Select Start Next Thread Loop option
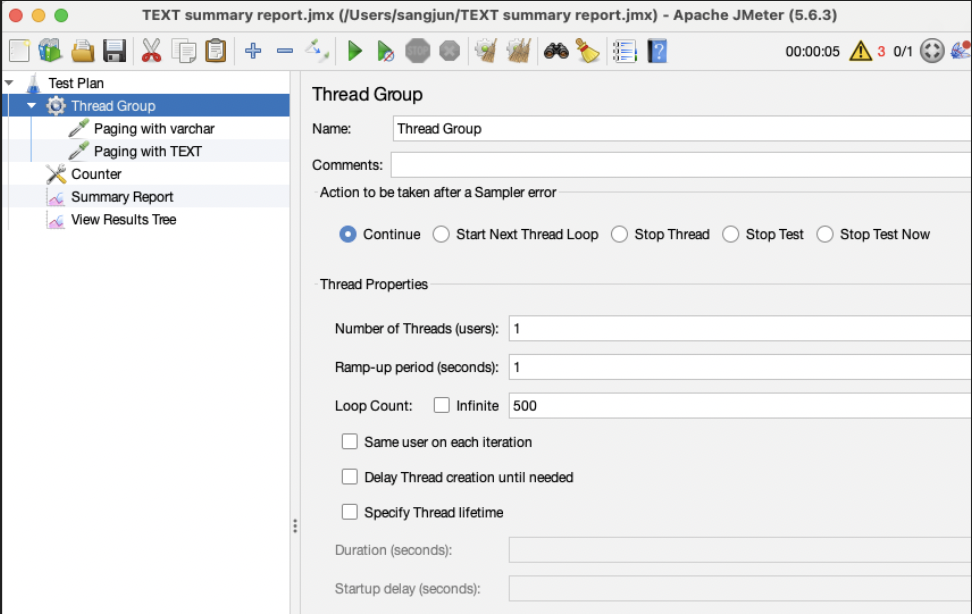This screenshot has height=614, width=972. pyautogui.click(x=441, y=234)
